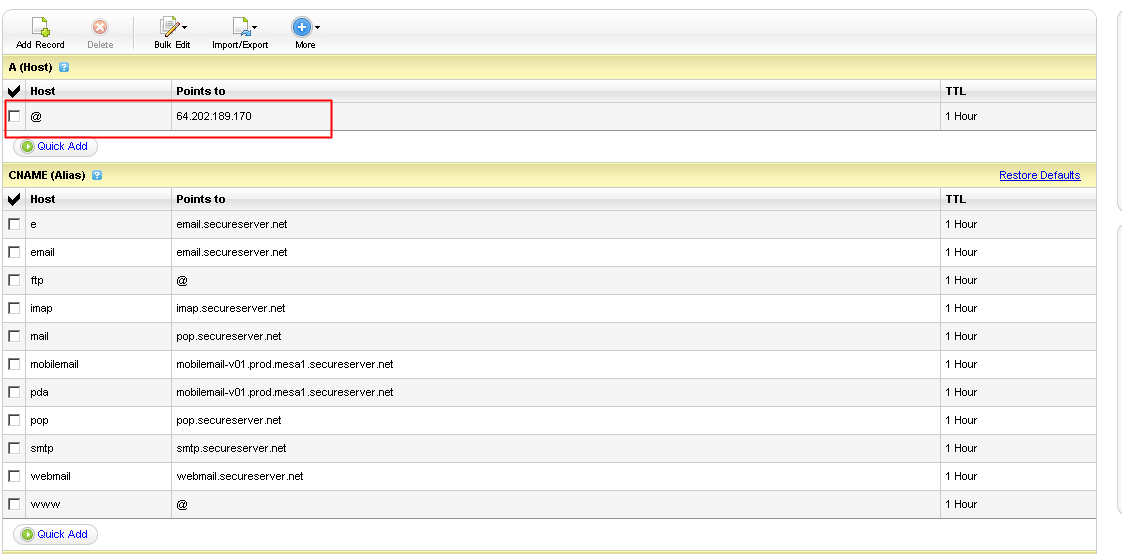Open help icon next to A (Host)
Image resolution: width=1122 pixels, height=558 pixels.
[x=64, y=67]
